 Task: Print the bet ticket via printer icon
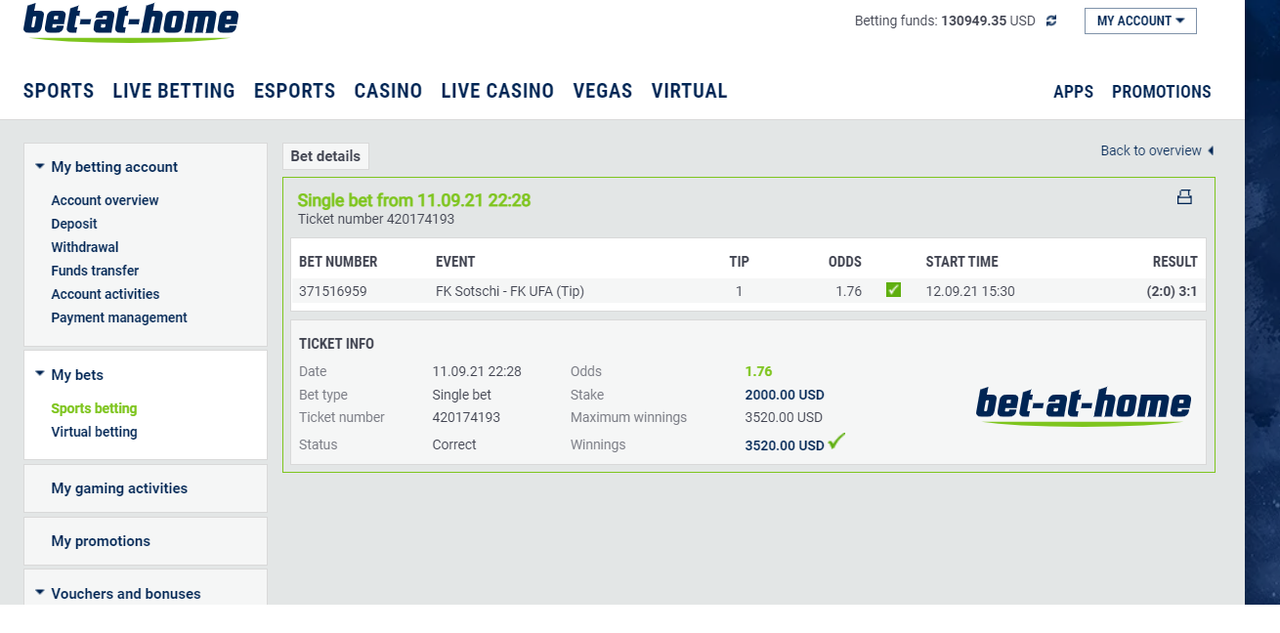click(1184, 197)
